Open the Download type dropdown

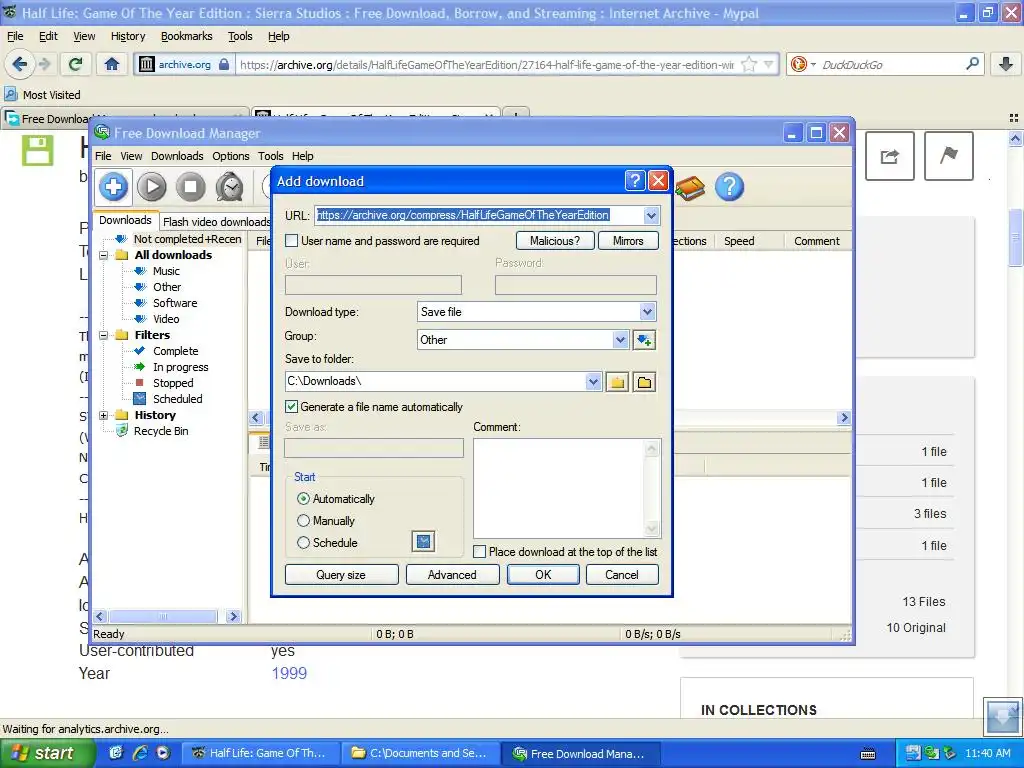(x=647, y=312)
